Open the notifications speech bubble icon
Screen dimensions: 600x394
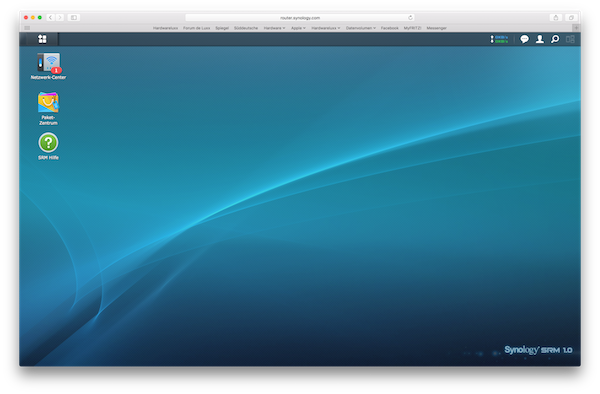coord(524,39)
